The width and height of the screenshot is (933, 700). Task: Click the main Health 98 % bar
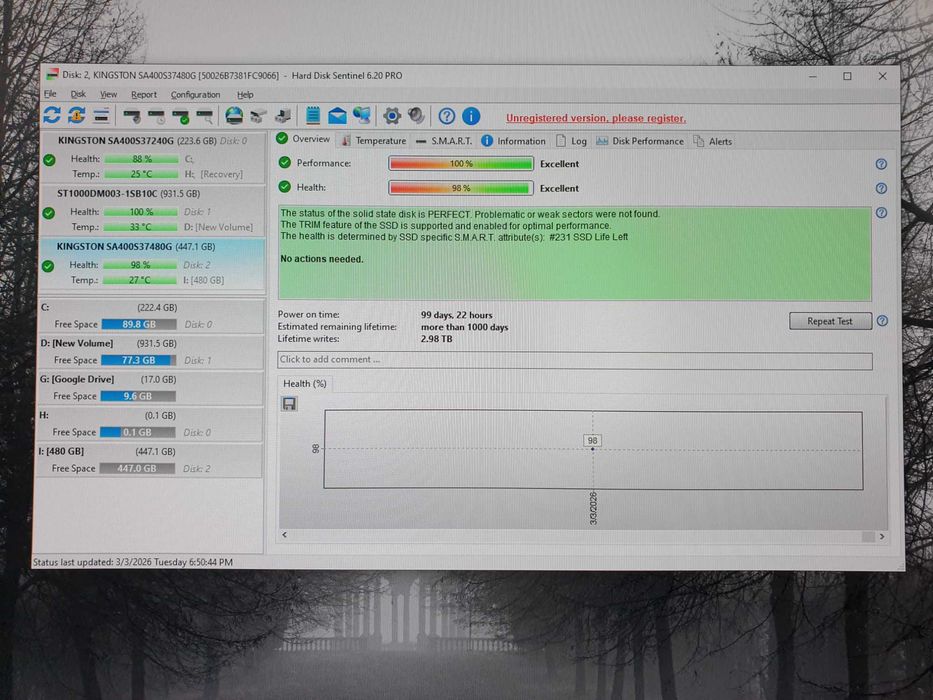pyautogui.click(x=461, y=188)
